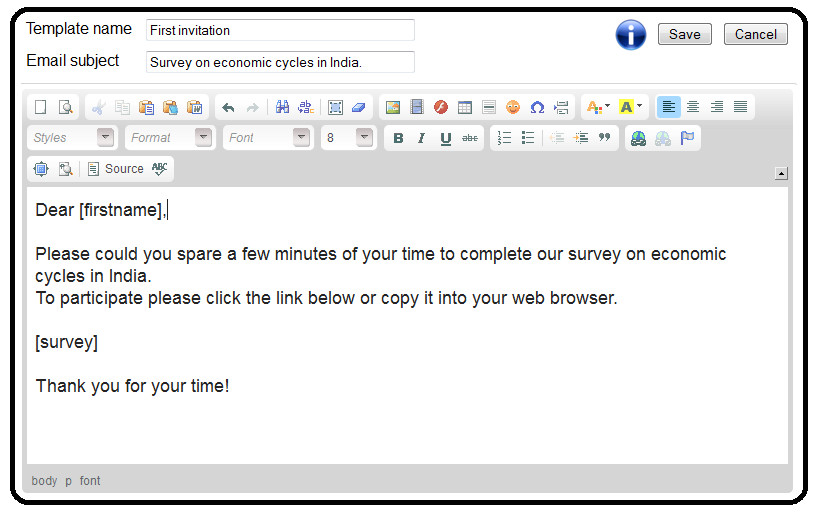Click Paste as plain text icon
839x518 pixels.
click(170, 107)
